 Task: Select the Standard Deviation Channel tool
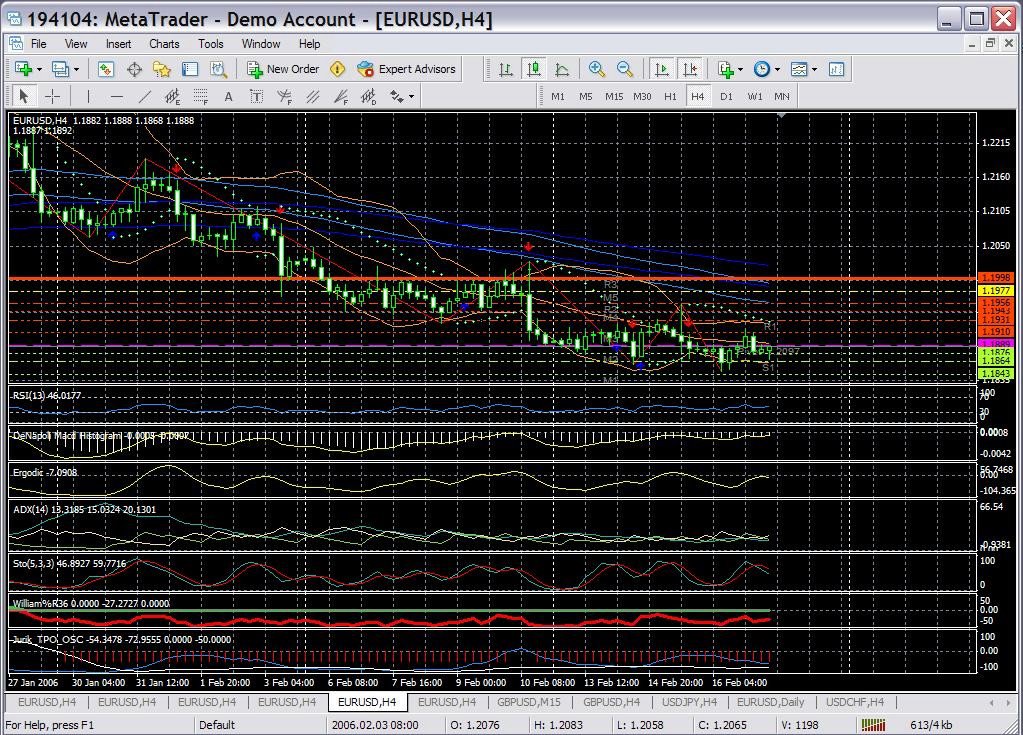(x=369, y=97)
